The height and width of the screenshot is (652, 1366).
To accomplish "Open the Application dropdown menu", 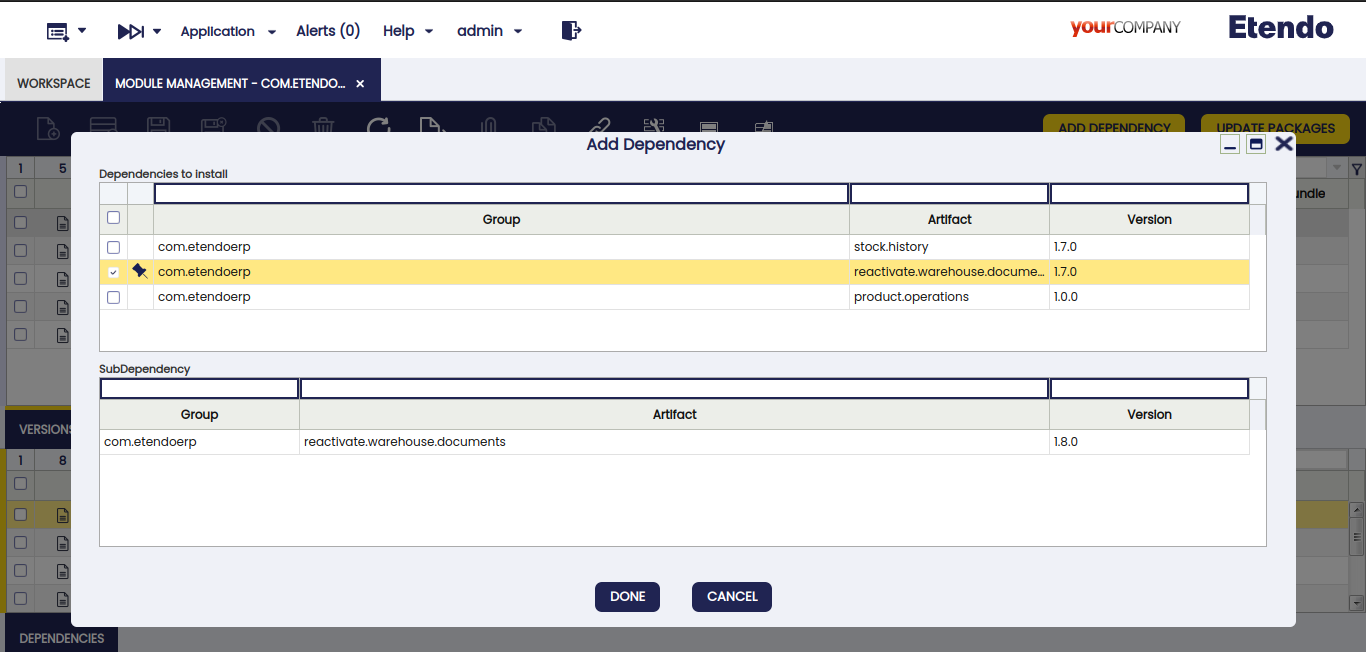I will [x=228, y=31].
